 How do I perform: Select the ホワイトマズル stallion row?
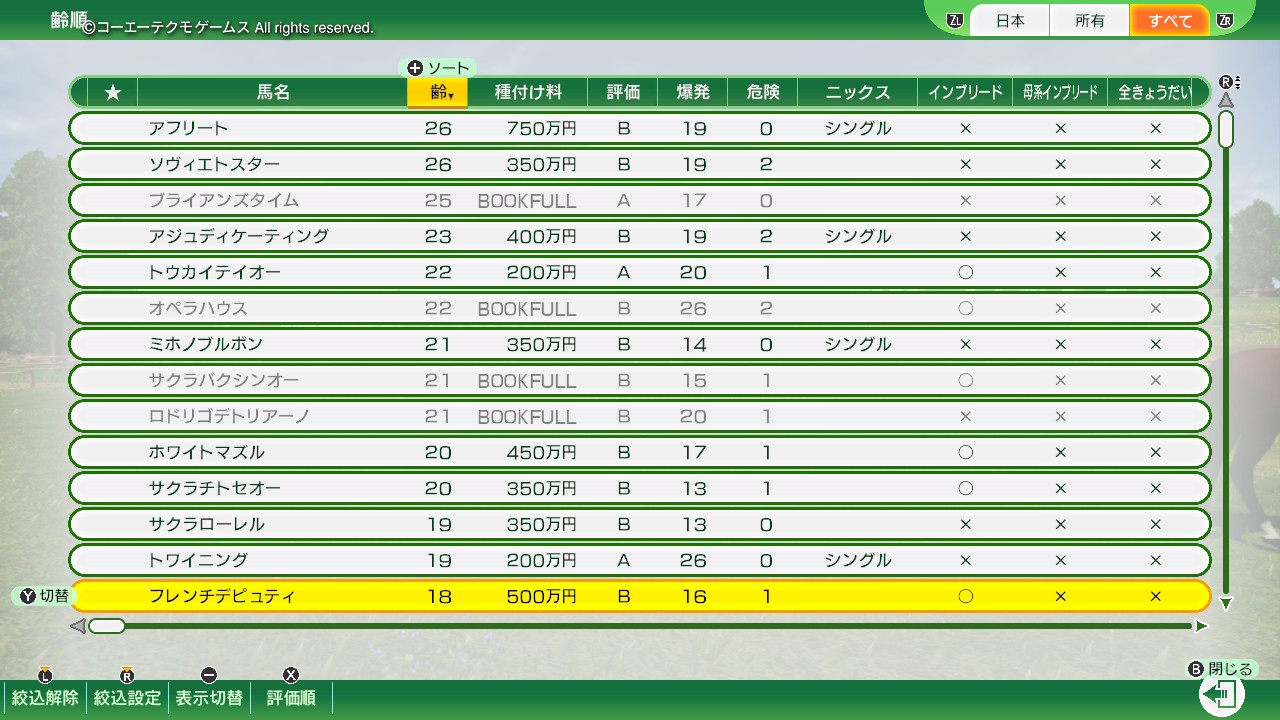(640, 452)
